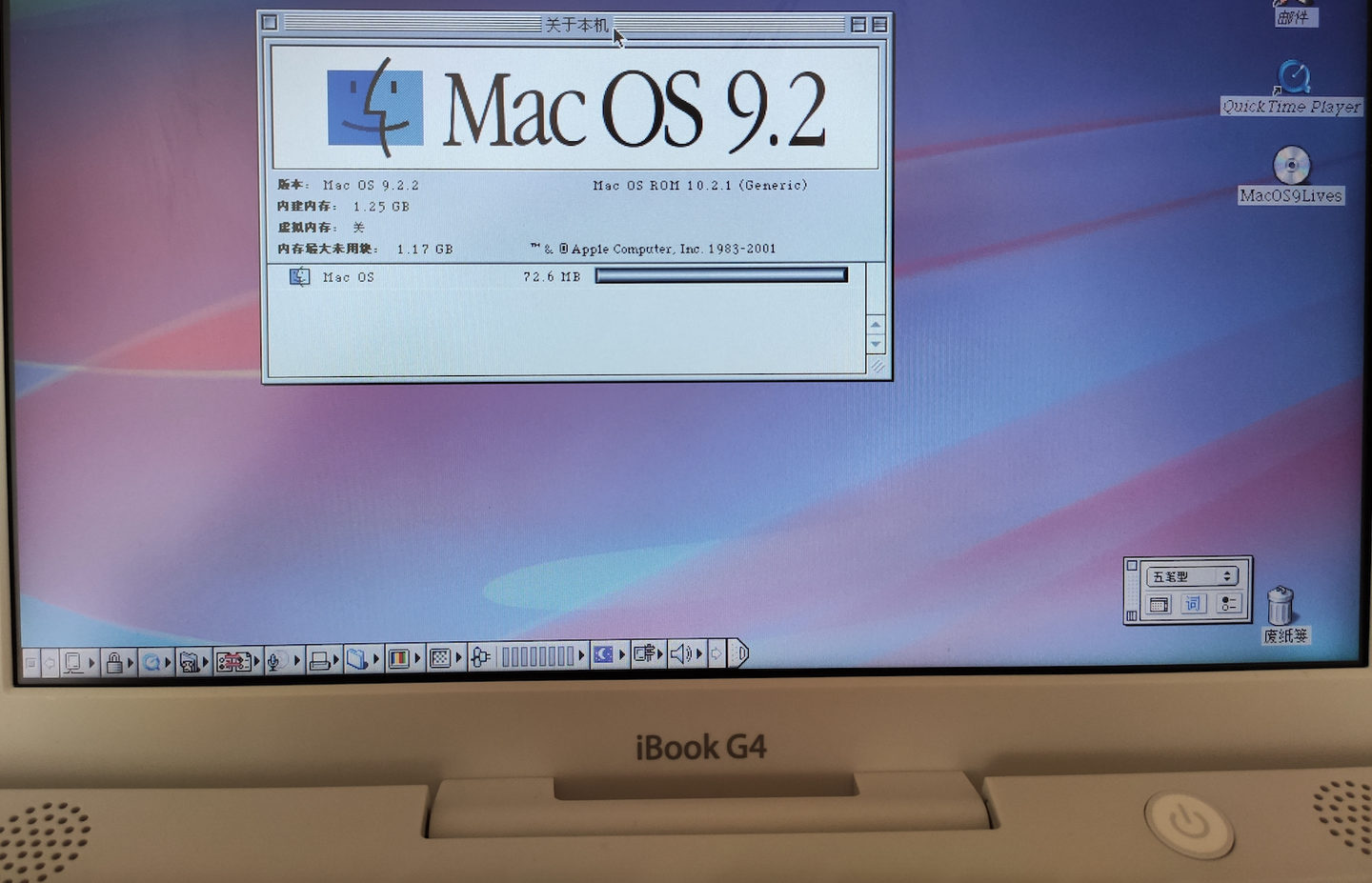Select the 邮件 mail alias desktop icon
Image resolution: width=1372 pixels, height=883 pixels.
click(1294, 12)
